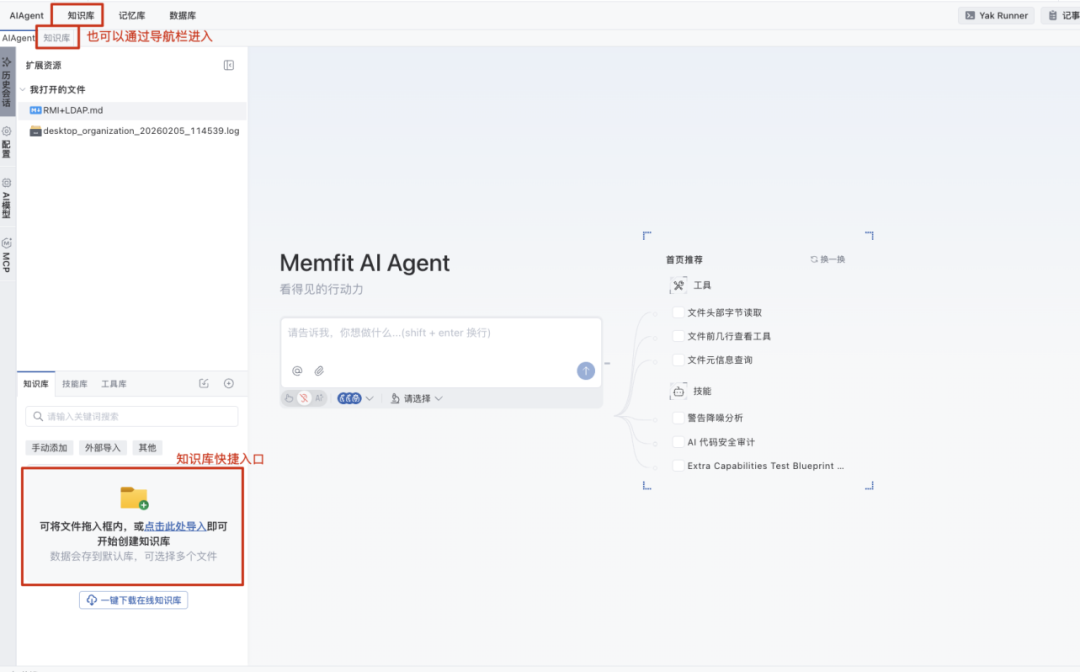The width and height of the screenshot is (1080, 672).
Task: Select the AI auto mode icon
Action: [319, 399]
